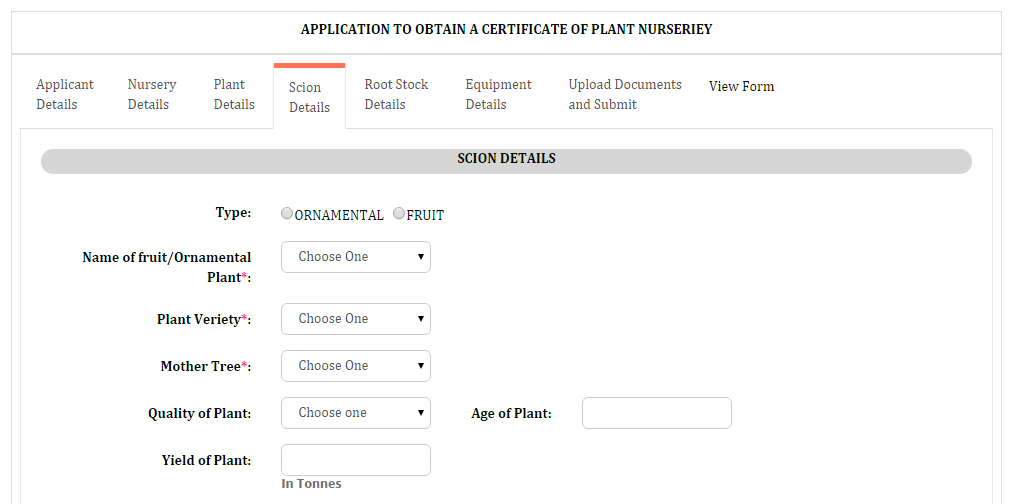Expand the Plant Veriety dropdown
Screen dimensions: 1014x504
[x=356, y=319]
